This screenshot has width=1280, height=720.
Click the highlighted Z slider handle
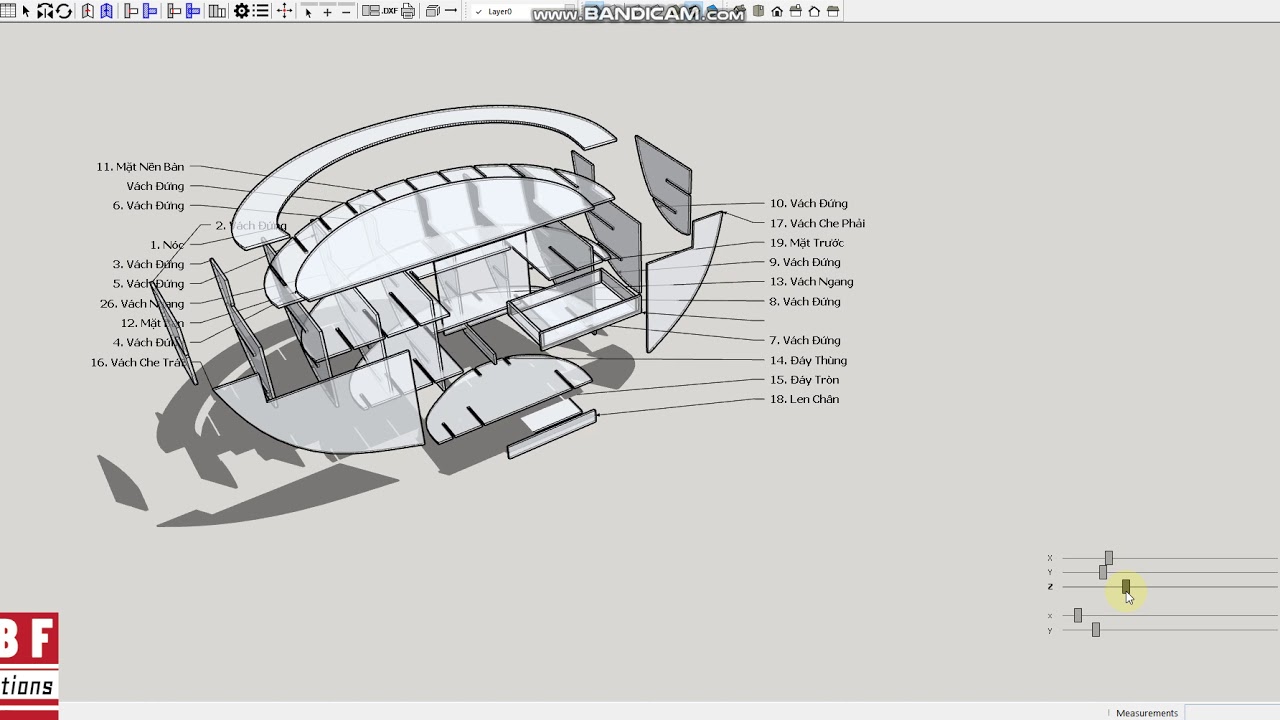[x=1126, y=586]
